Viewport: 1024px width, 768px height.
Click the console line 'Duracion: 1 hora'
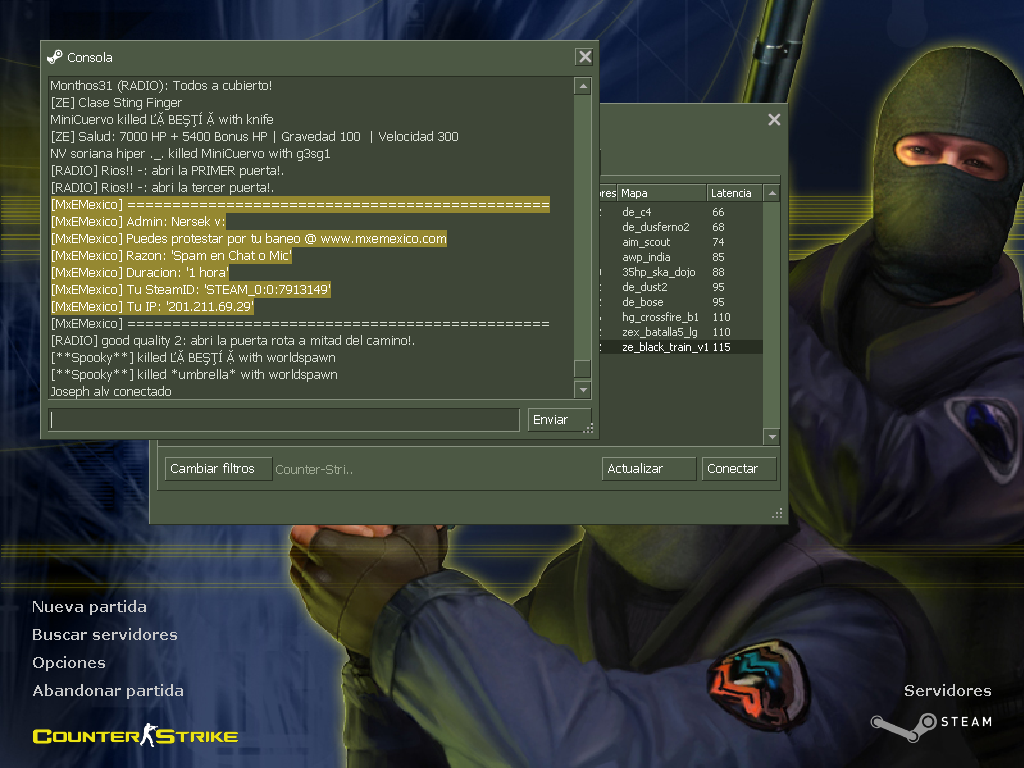pyautogui.click(x=140, y=272)
